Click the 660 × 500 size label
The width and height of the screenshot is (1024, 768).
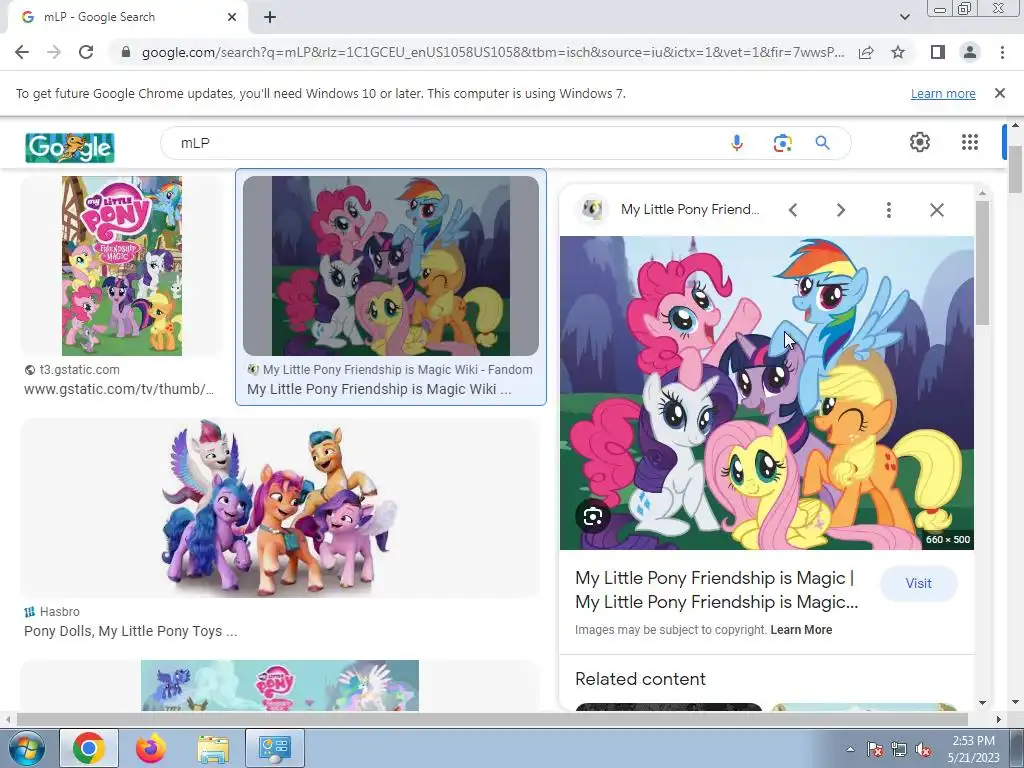click(x=948, y=539)
